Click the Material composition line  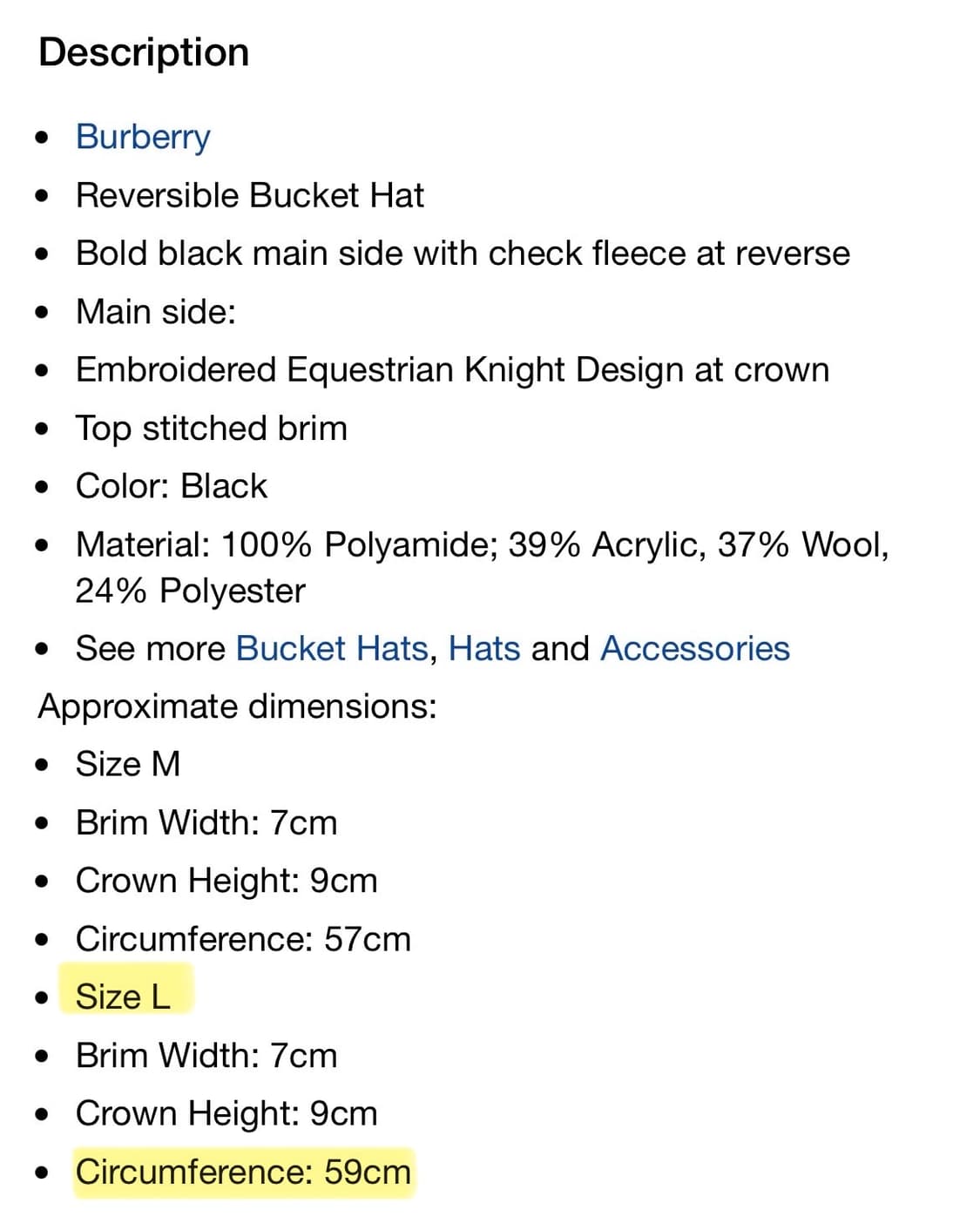click(x=482, y=567)
